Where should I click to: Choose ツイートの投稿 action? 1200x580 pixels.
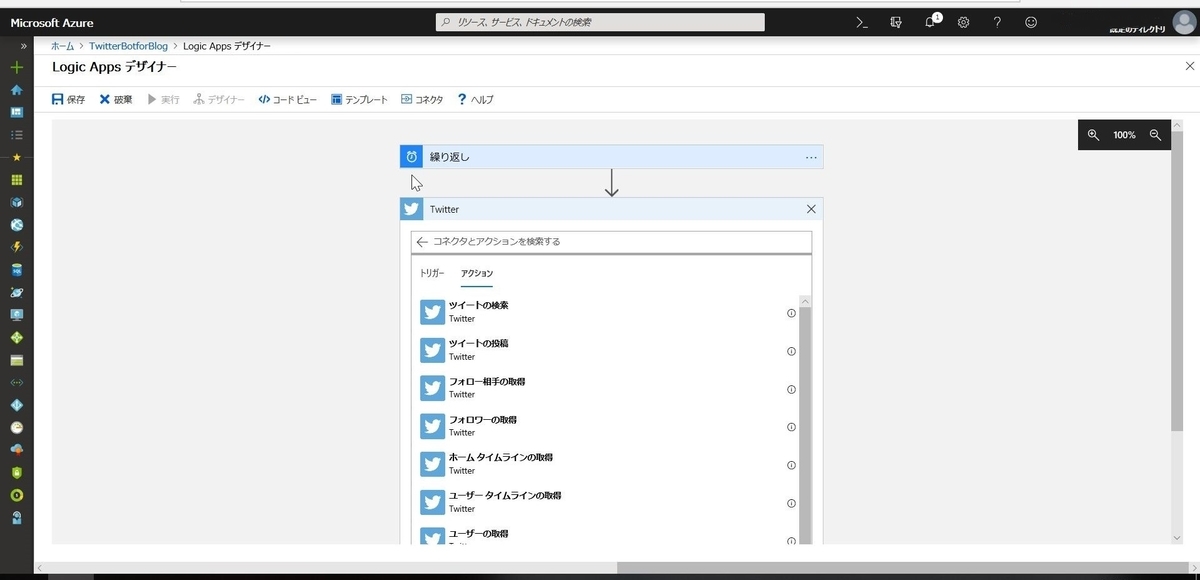(605, 350)
